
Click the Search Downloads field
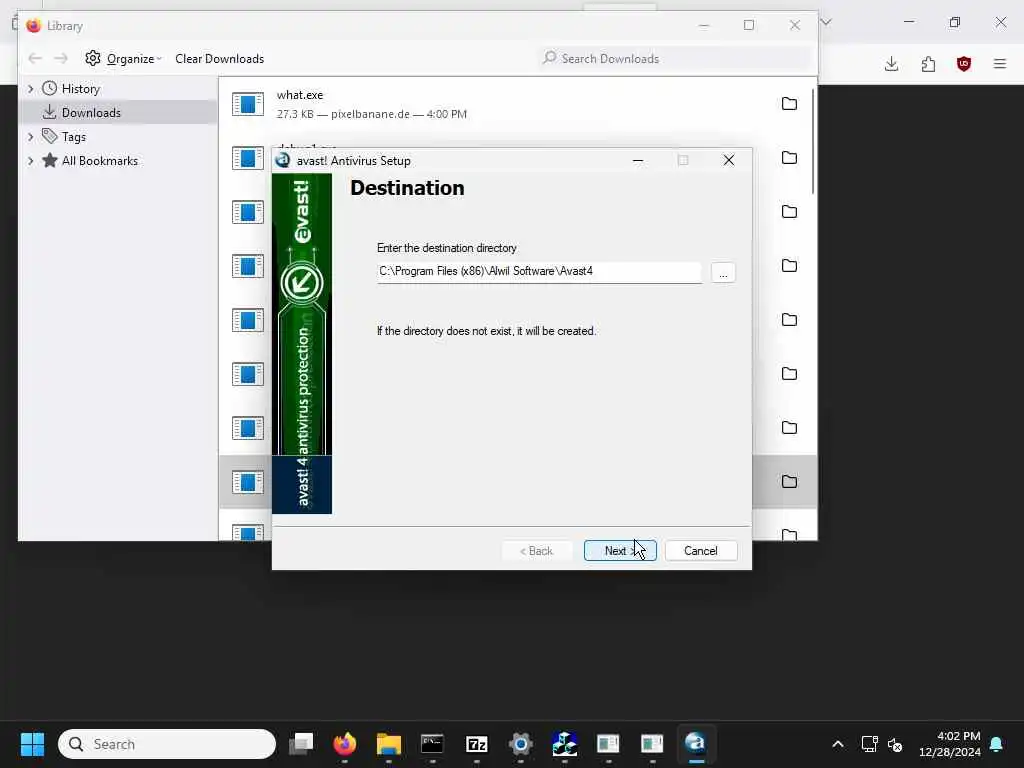(x=673, y=59)
